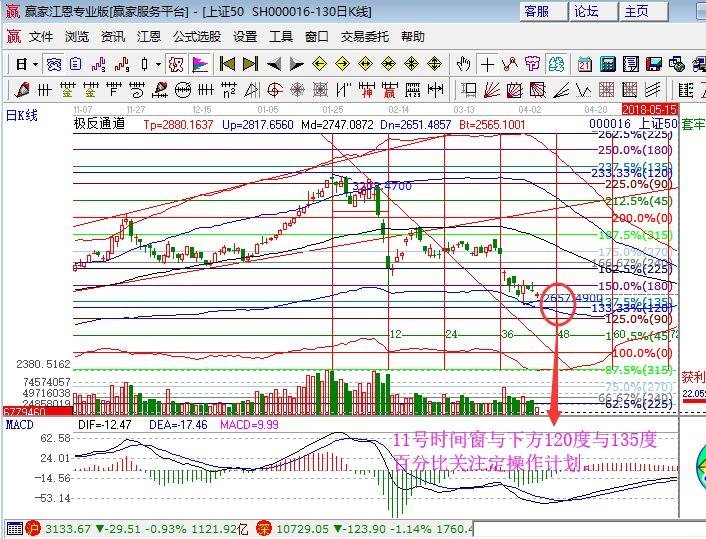Open the 浏览 menu
This screenshot has height=539, width=706.
77,36
